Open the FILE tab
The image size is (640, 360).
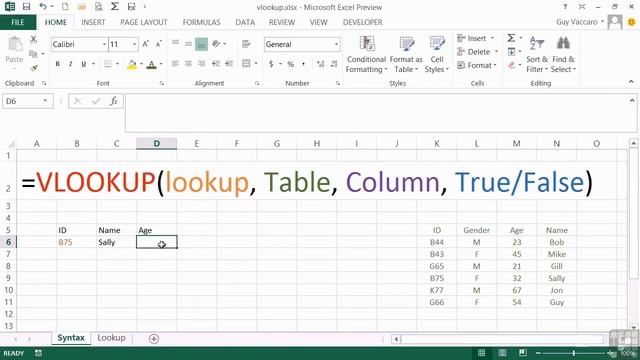[x=18, y=22]
